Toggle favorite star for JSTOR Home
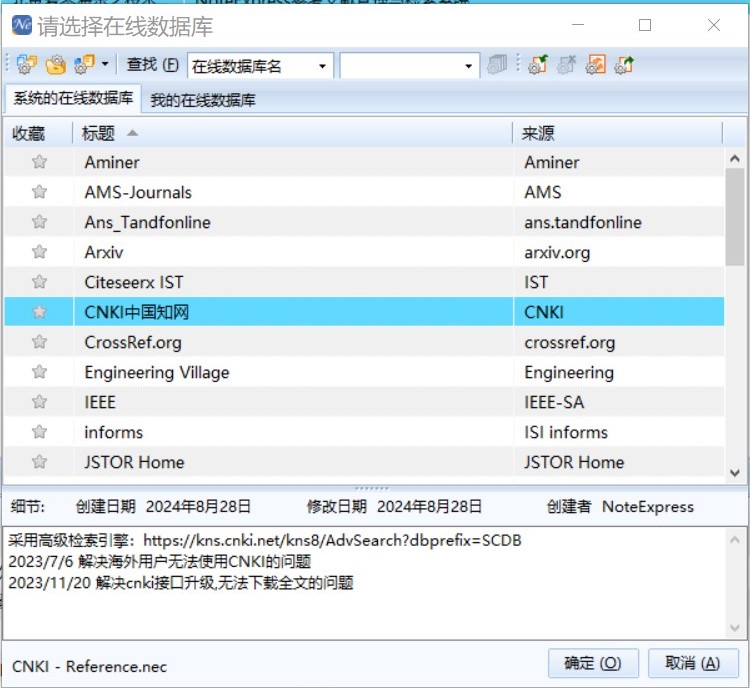This screenshot has height=688, width=750. point(39,462)
